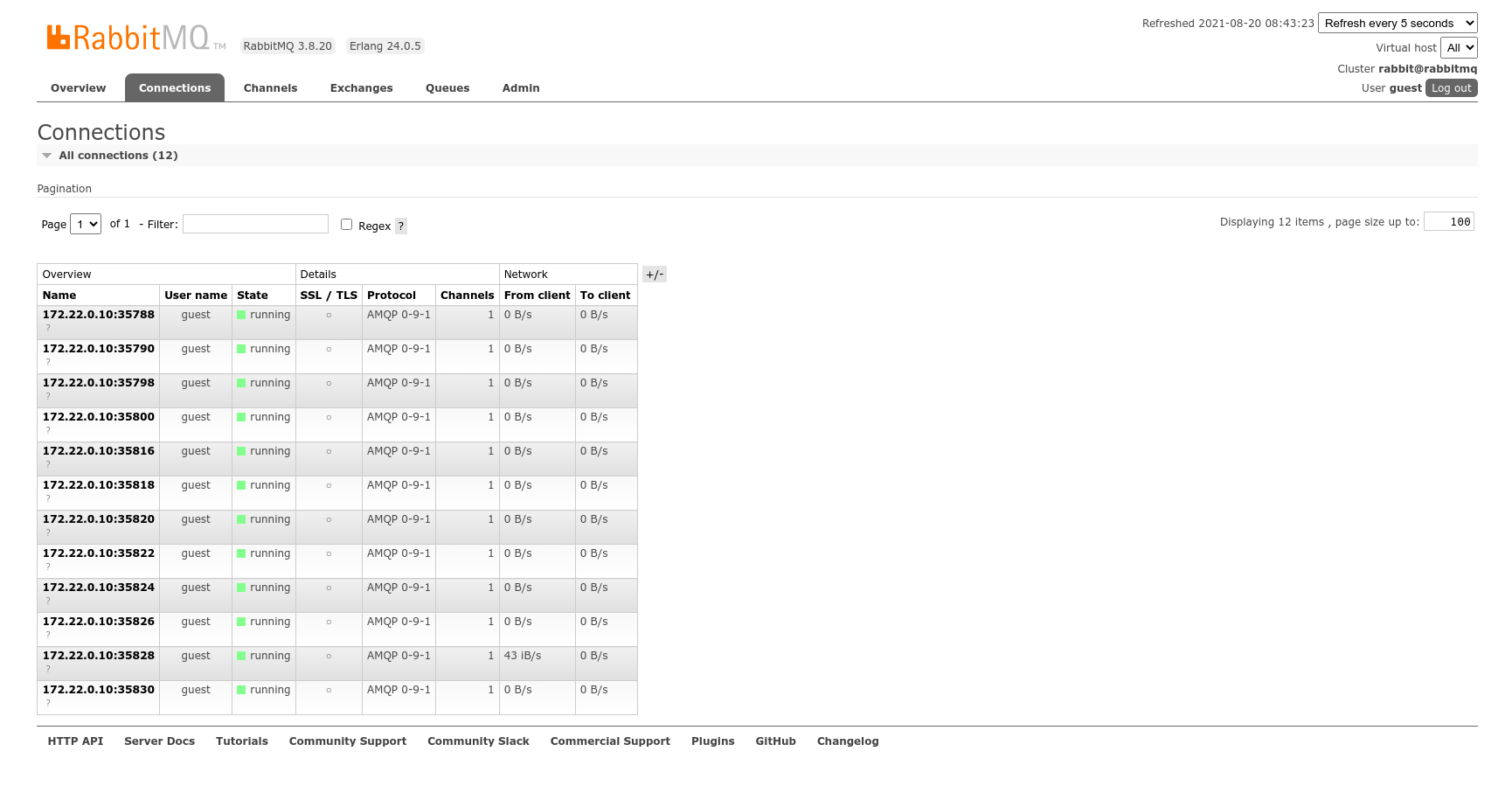The image size is (1512, 793).
Task: Open connection 172.22.0.10:35830
Action: point(99,690)
